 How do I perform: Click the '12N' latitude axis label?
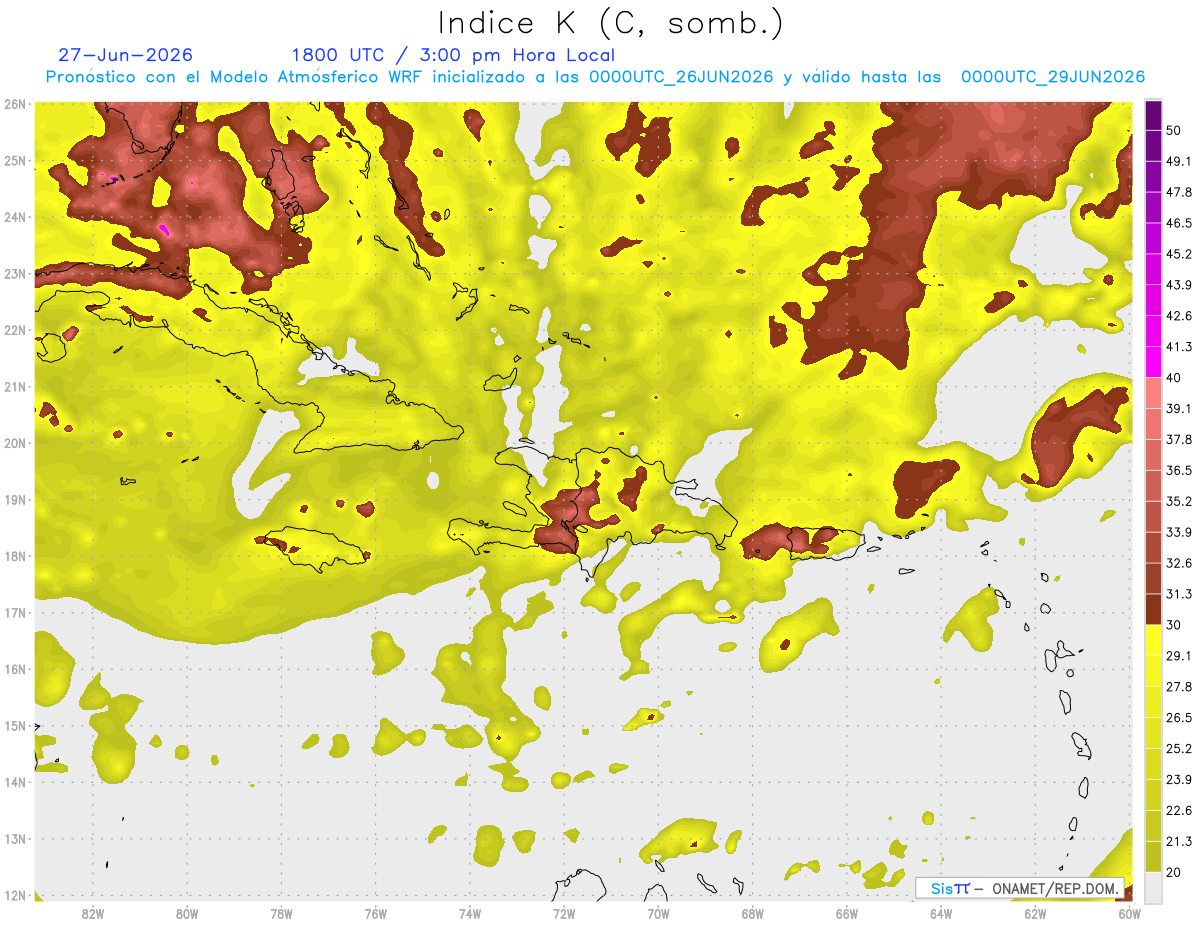coord(15,896)
